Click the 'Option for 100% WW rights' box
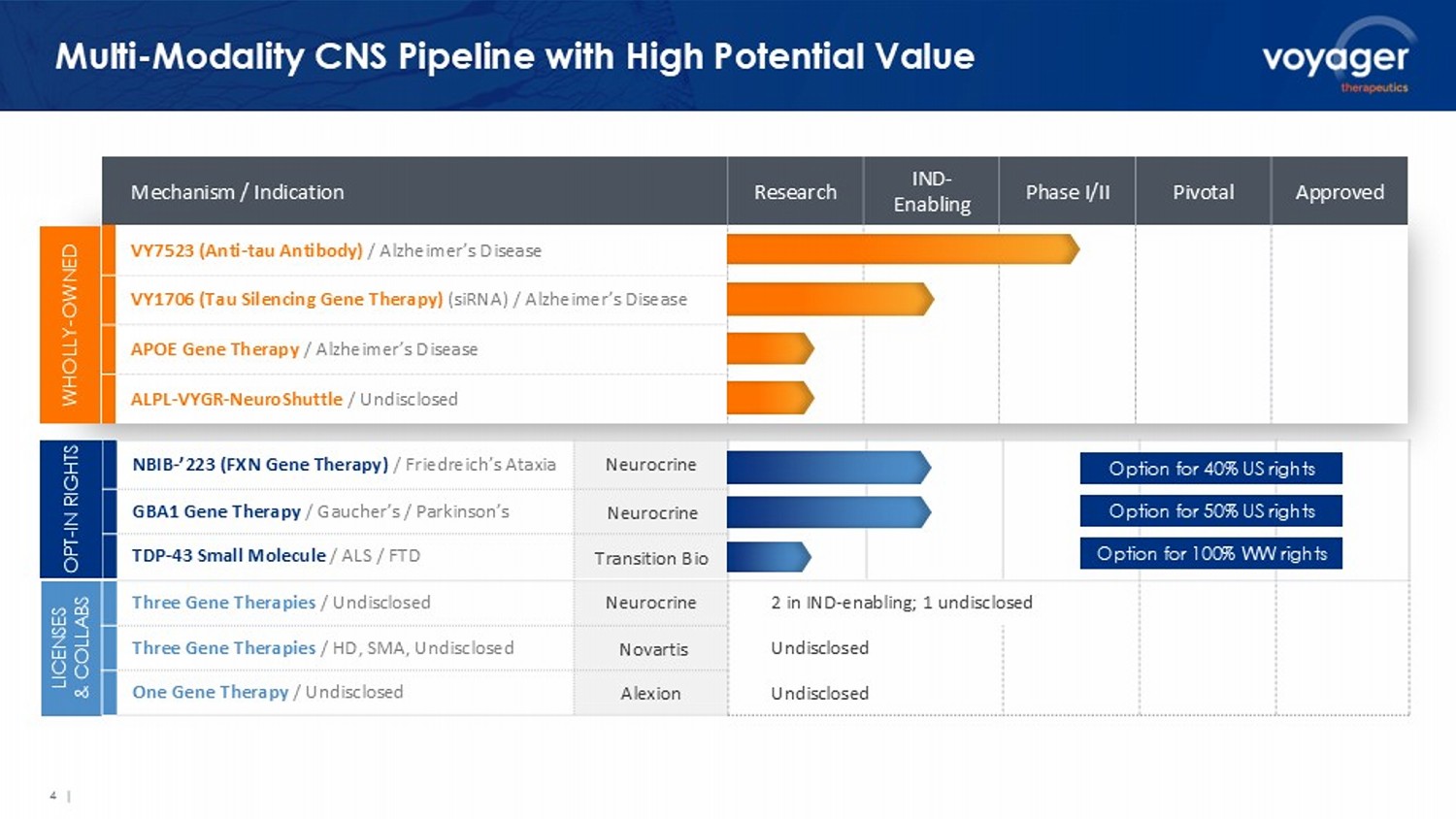Viewport: 1456px width, 819px height. [1211, 554]
